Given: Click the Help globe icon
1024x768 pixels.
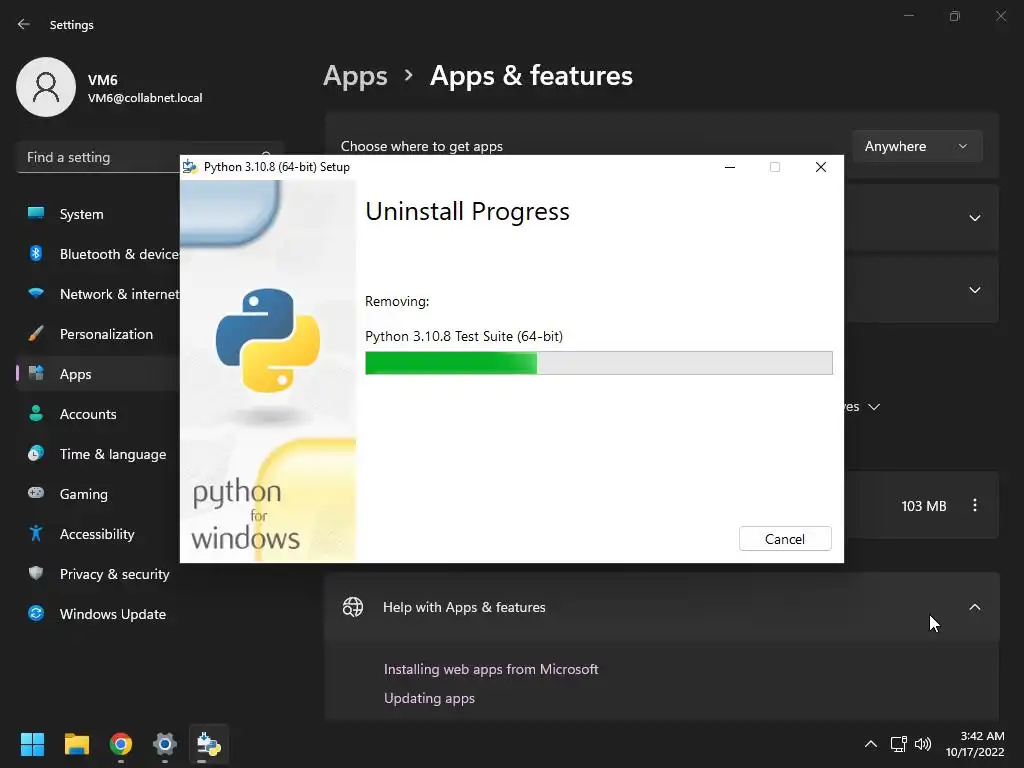Looking at the screenshot, I should (353, 607).
